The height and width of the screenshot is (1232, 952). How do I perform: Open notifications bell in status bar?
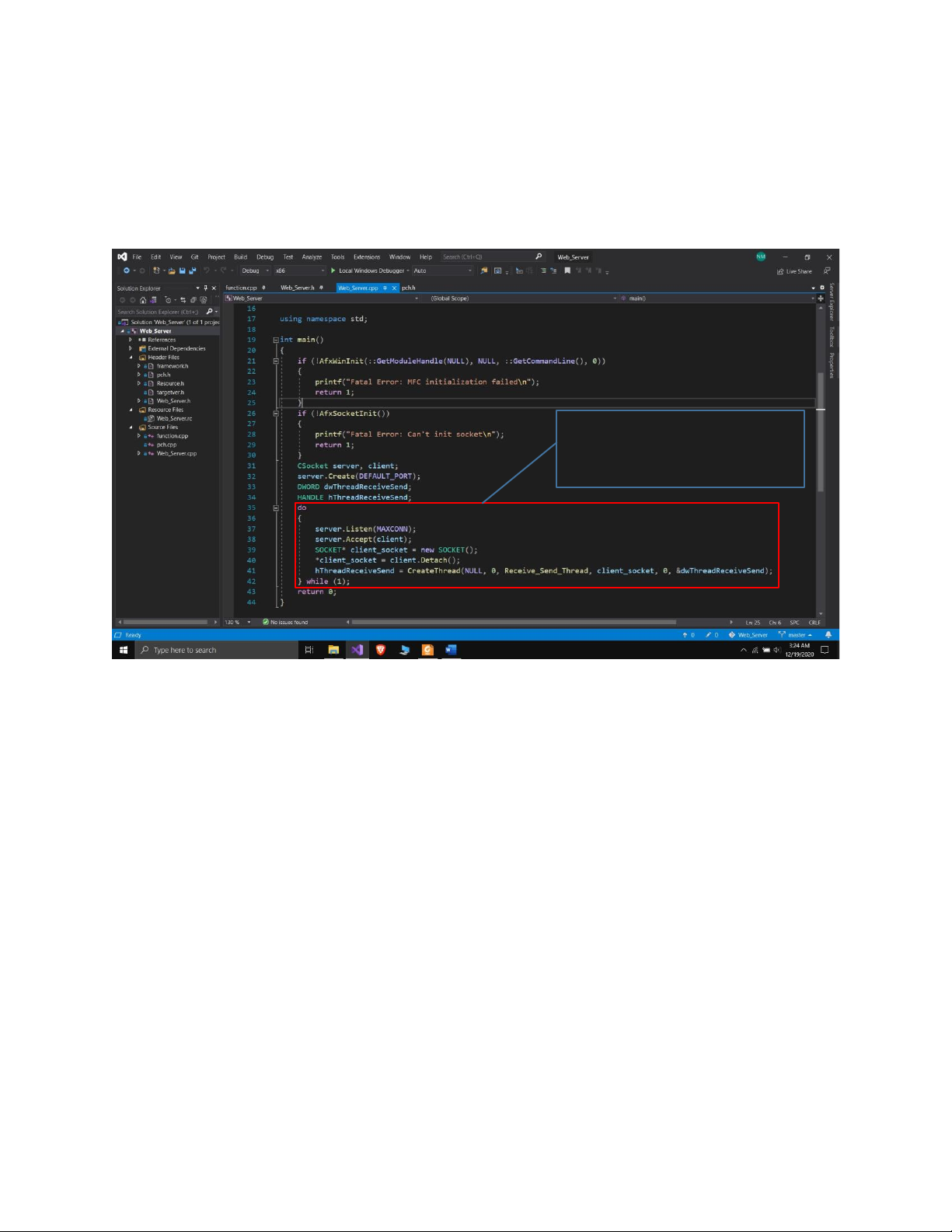(828, 635)
